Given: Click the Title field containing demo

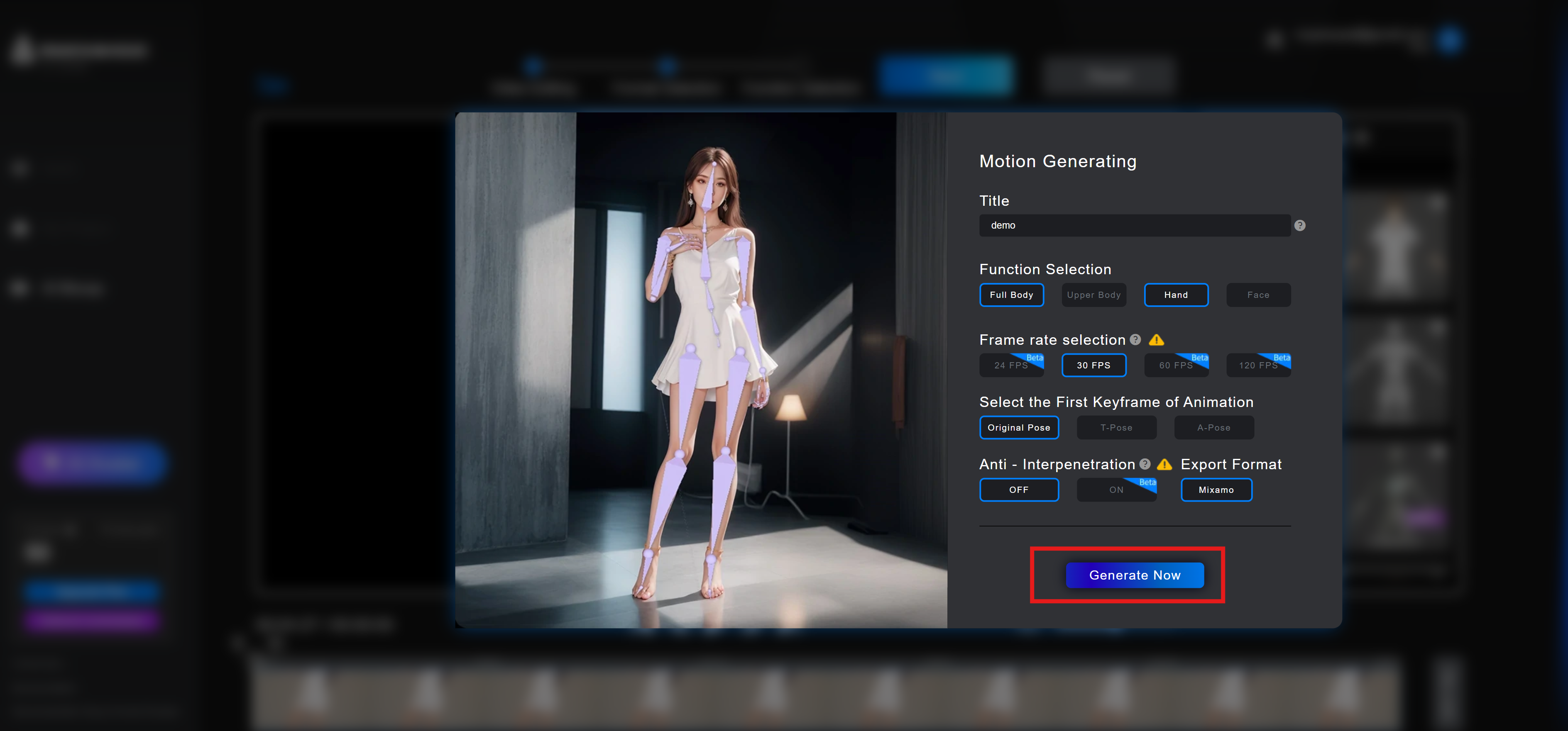Looking at the screenshot, I should coord(1135,225).
